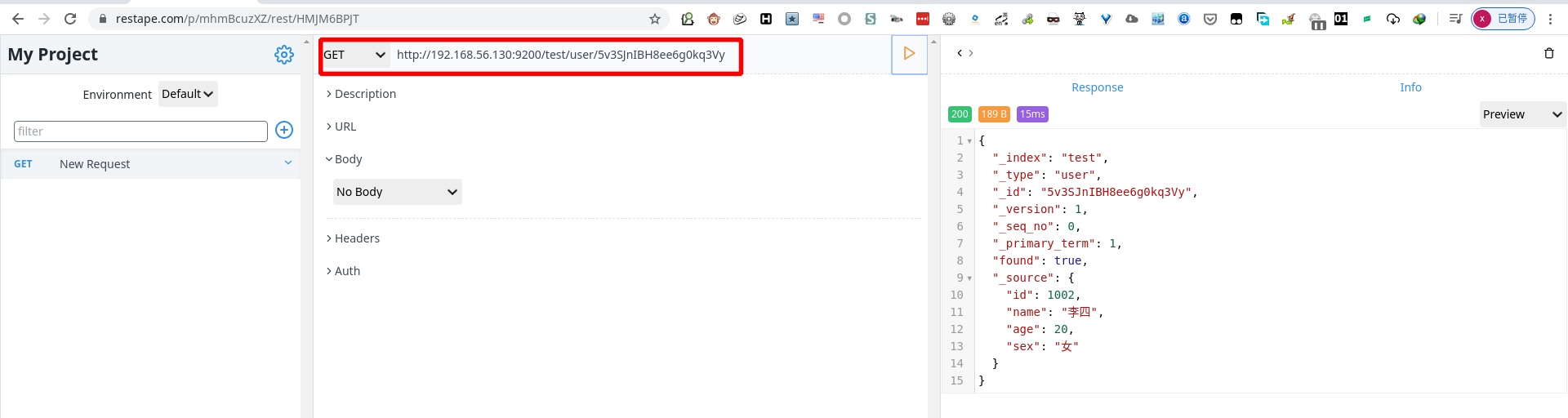Image resolution: width=1568 pixels, height=418 pixels.
Task: Expand the Description section
Action: click(361, 94)
